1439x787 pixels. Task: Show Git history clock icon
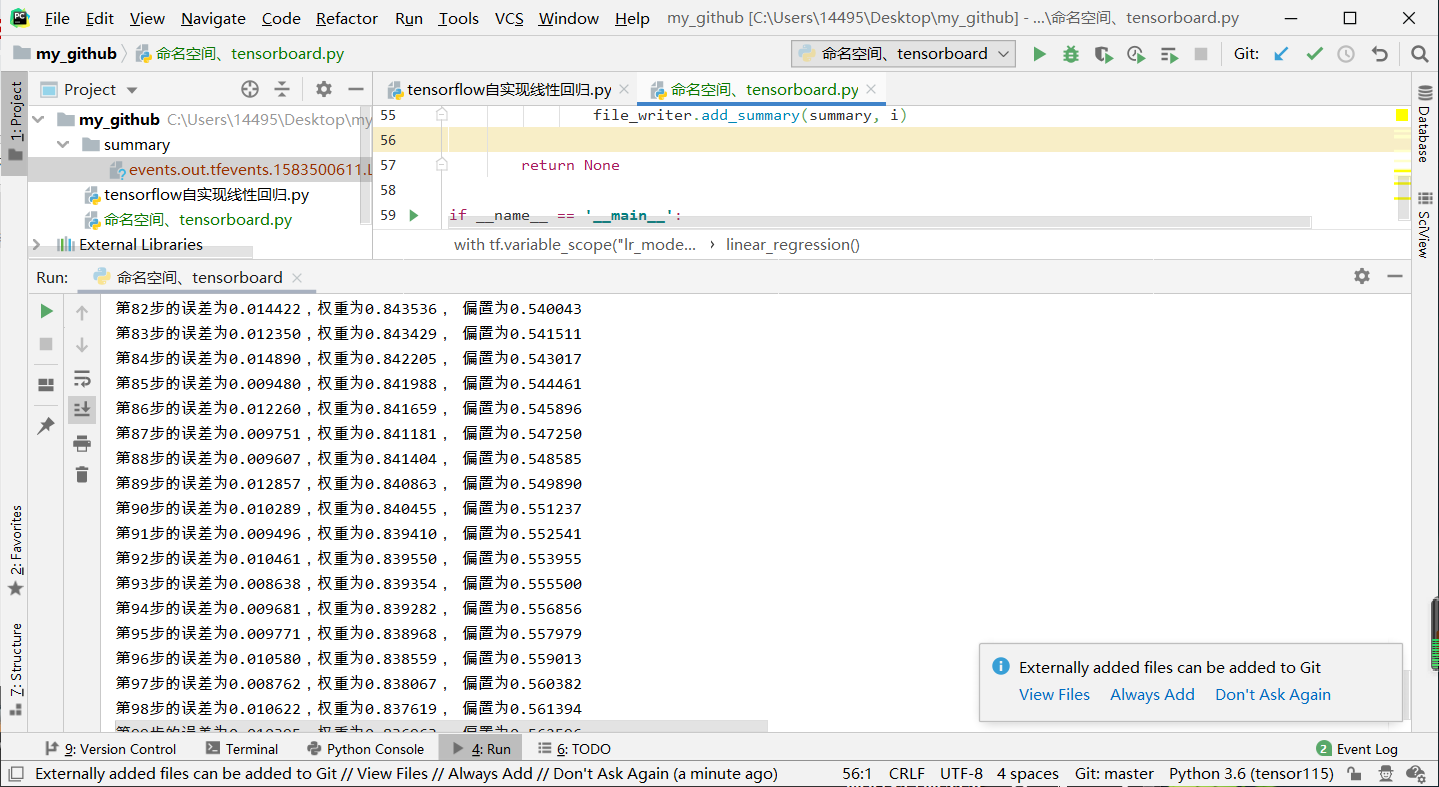click(x=1346, y=54)
